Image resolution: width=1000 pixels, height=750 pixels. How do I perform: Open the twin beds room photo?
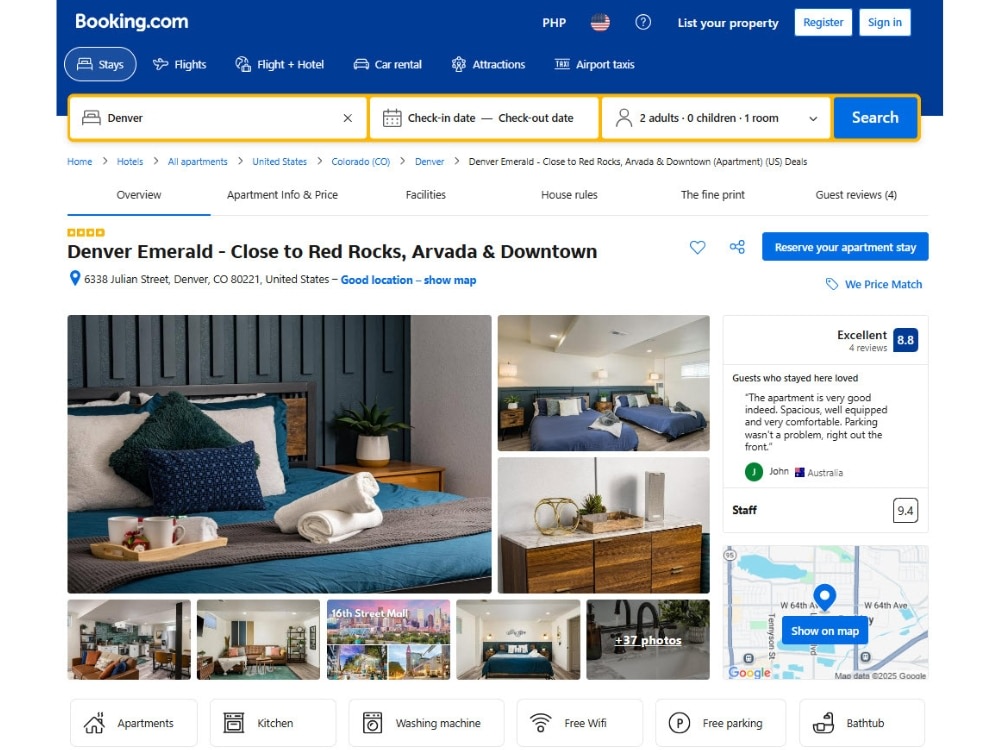pos(603,383)
